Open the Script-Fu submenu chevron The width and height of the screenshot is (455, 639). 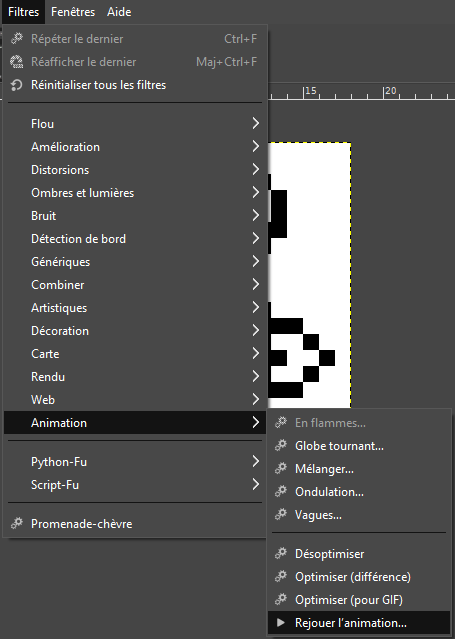[256, 484]
